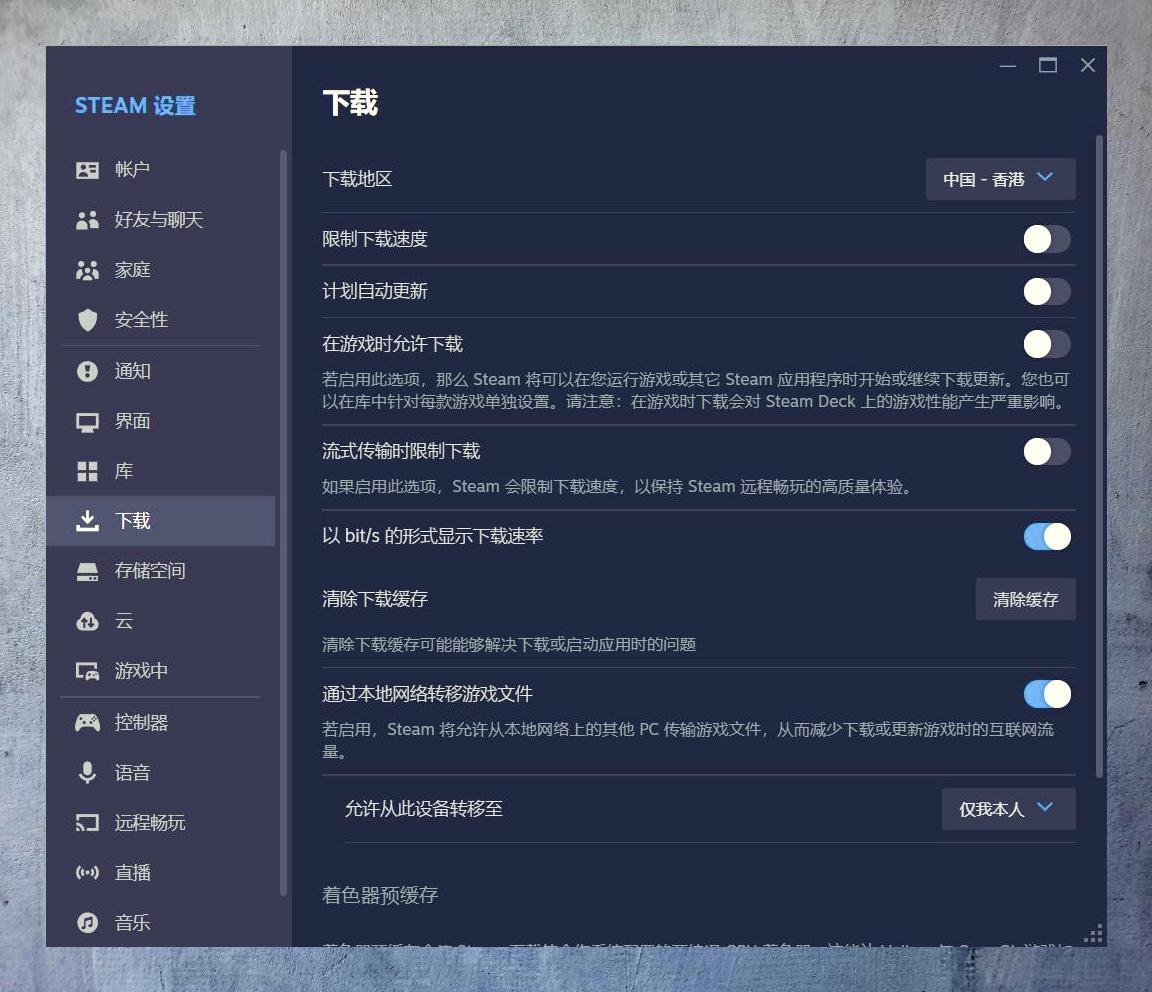Click the 控制器 gamepad icon
Image resolution: width=1152 pixels, height=992 pixels.
[x=87, y=722]
